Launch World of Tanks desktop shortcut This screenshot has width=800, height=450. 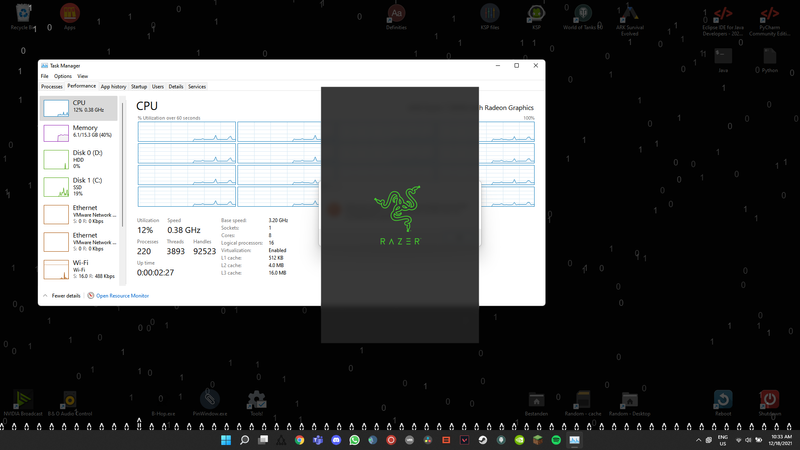point(583,17)
